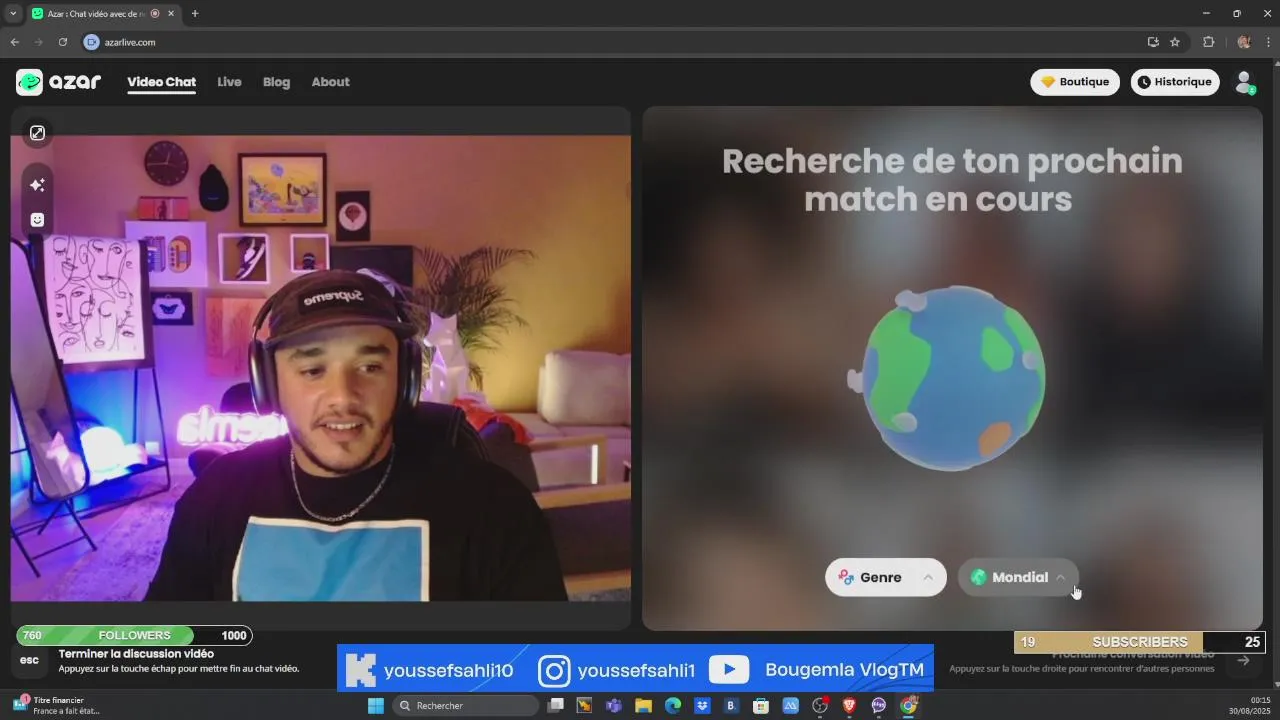Click the taskbar Rechercher search box
The width and height of the screenshot is (1280, 720).
pos(465,706)
